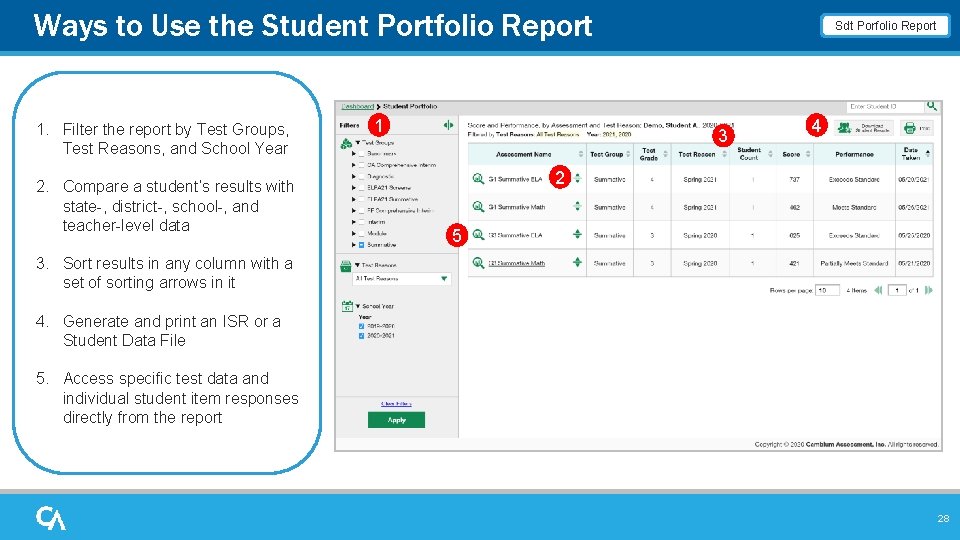Sort by Student Count column arrows
Screen dimensions: 960x540
click(x=770, y=154)
